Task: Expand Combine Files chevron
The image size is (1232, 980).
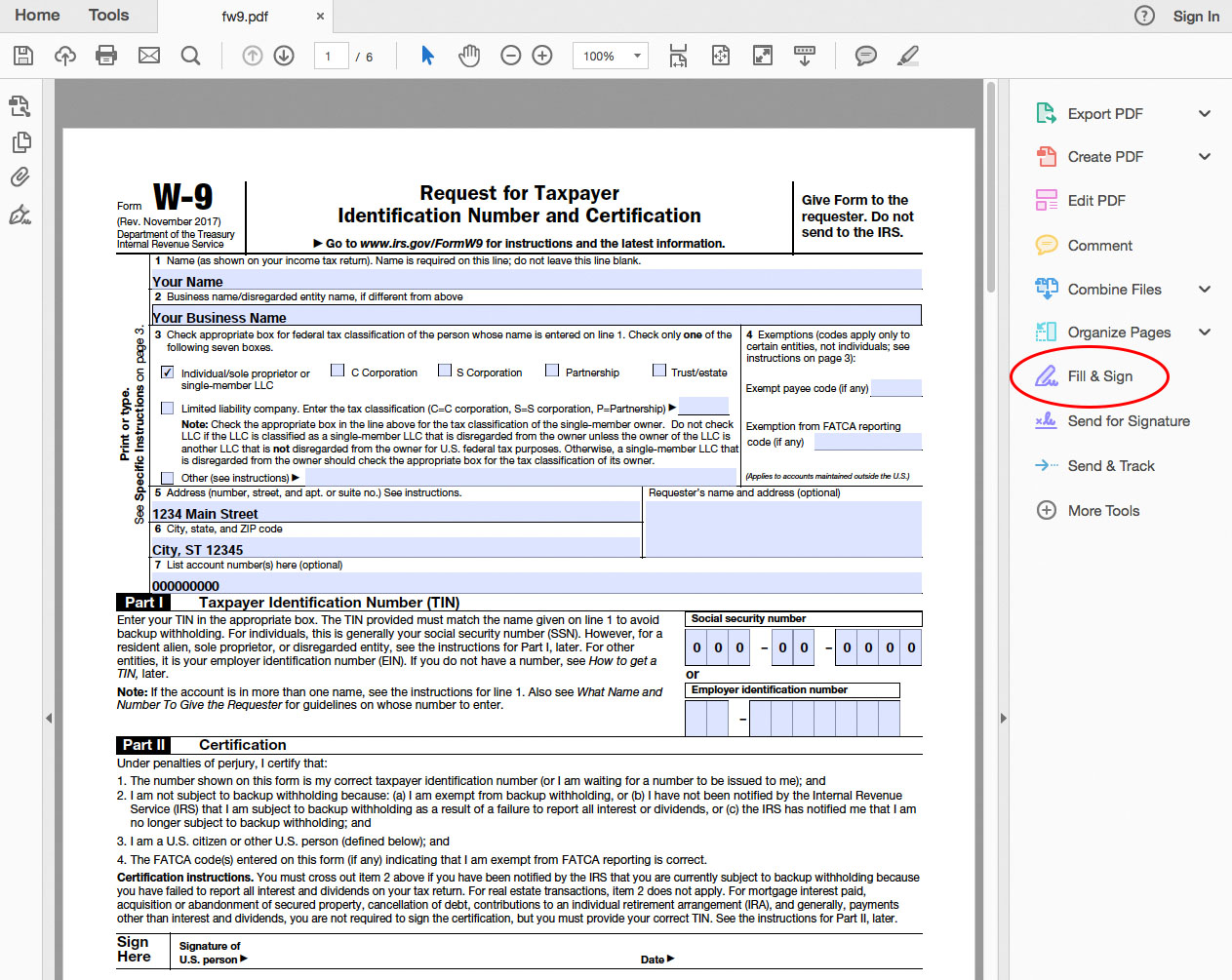Action: [x=1205, y=289]
